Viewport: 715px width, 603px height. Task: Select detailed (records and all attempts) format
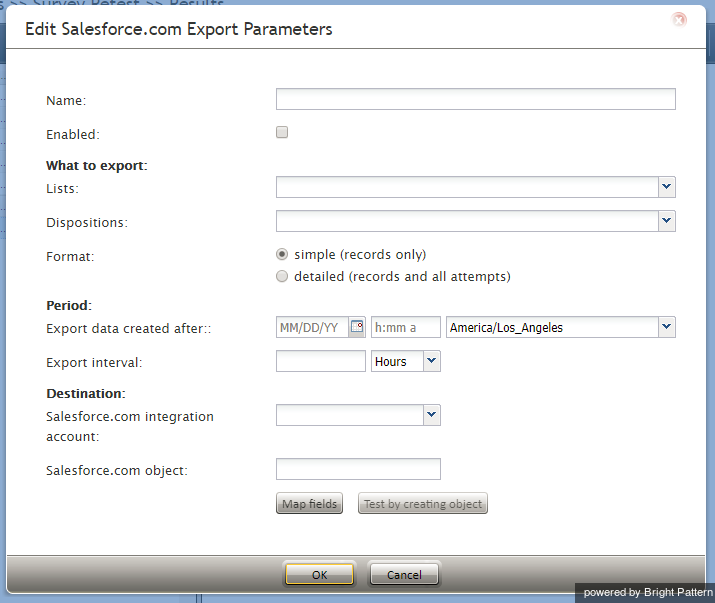click(282, 276)
